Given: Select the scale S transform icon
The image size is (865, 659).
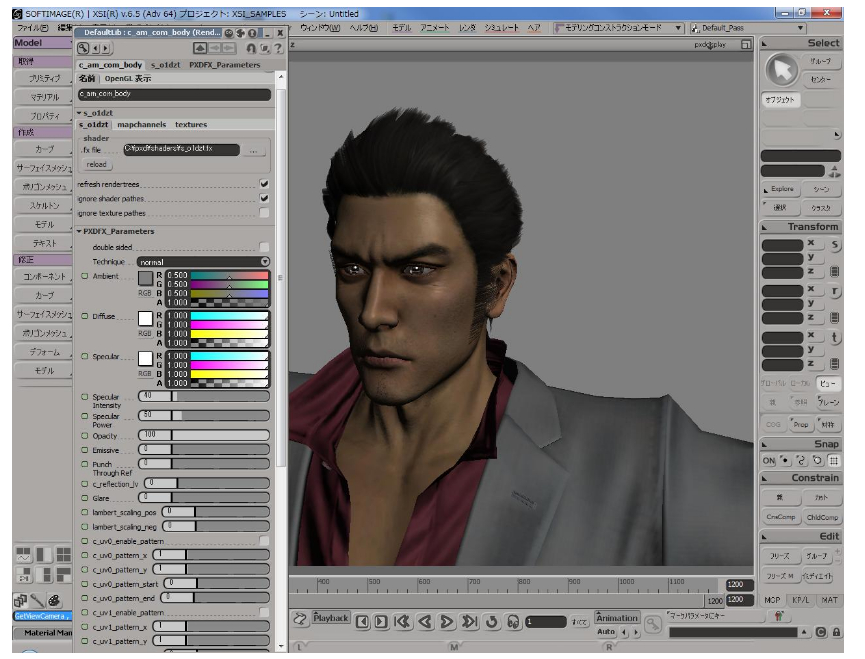Looking at the screenshot, I should pyautogui.click(x=835, y=245).
